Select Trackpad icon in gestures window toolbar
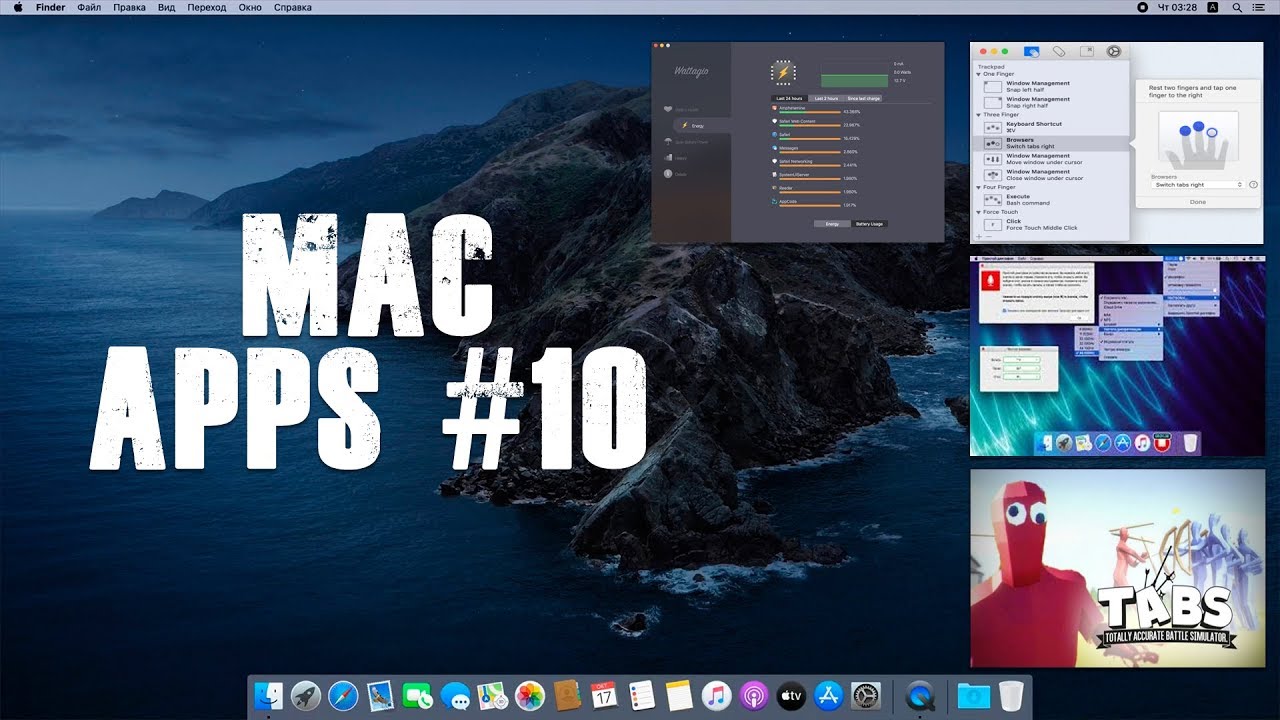The height and width of the screenshot is (720, 1280). click(x=1032, y=52)
